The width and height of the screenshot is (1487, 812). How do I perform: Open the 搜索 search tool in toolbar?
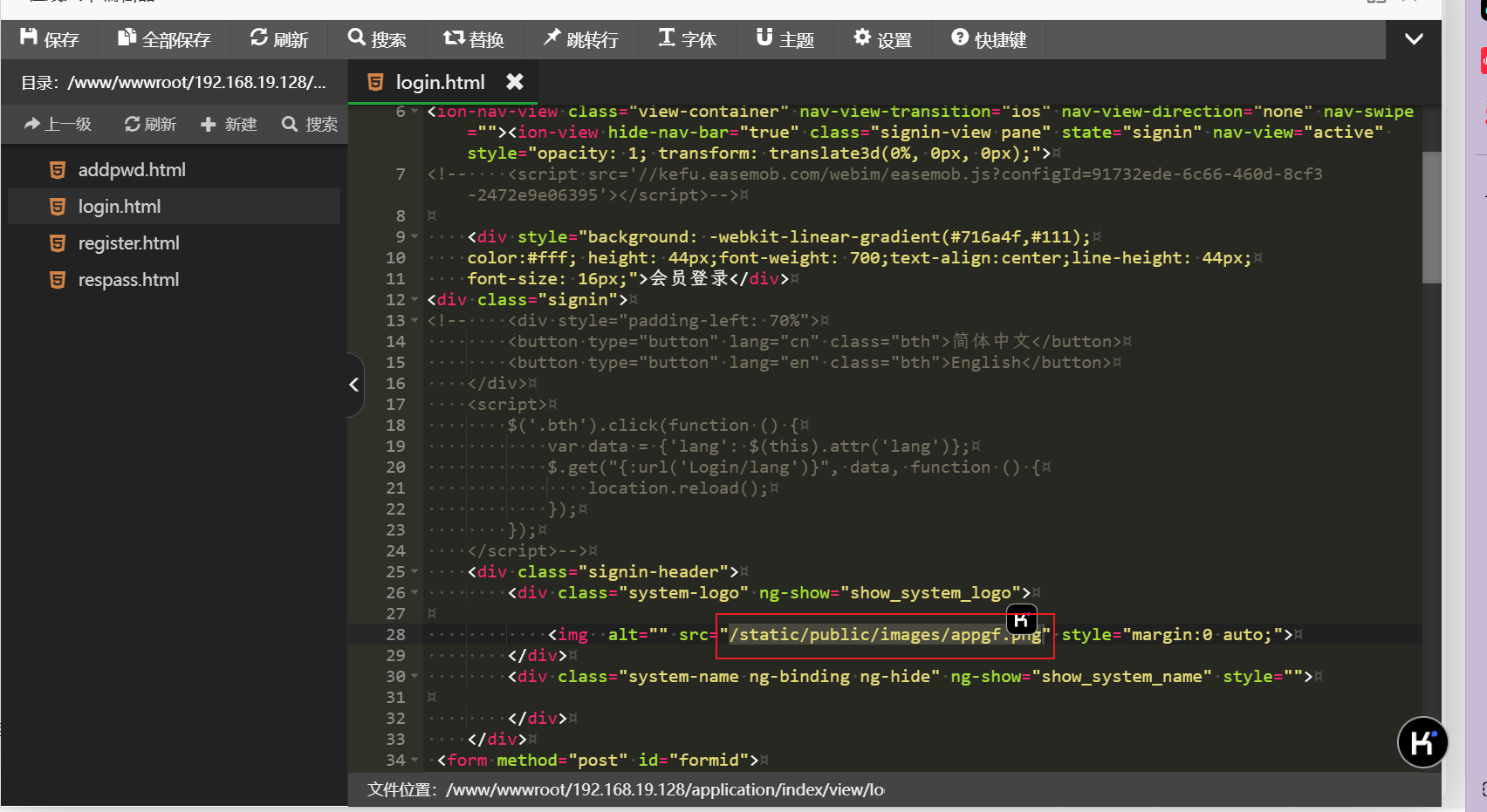(x=376, y=39)
